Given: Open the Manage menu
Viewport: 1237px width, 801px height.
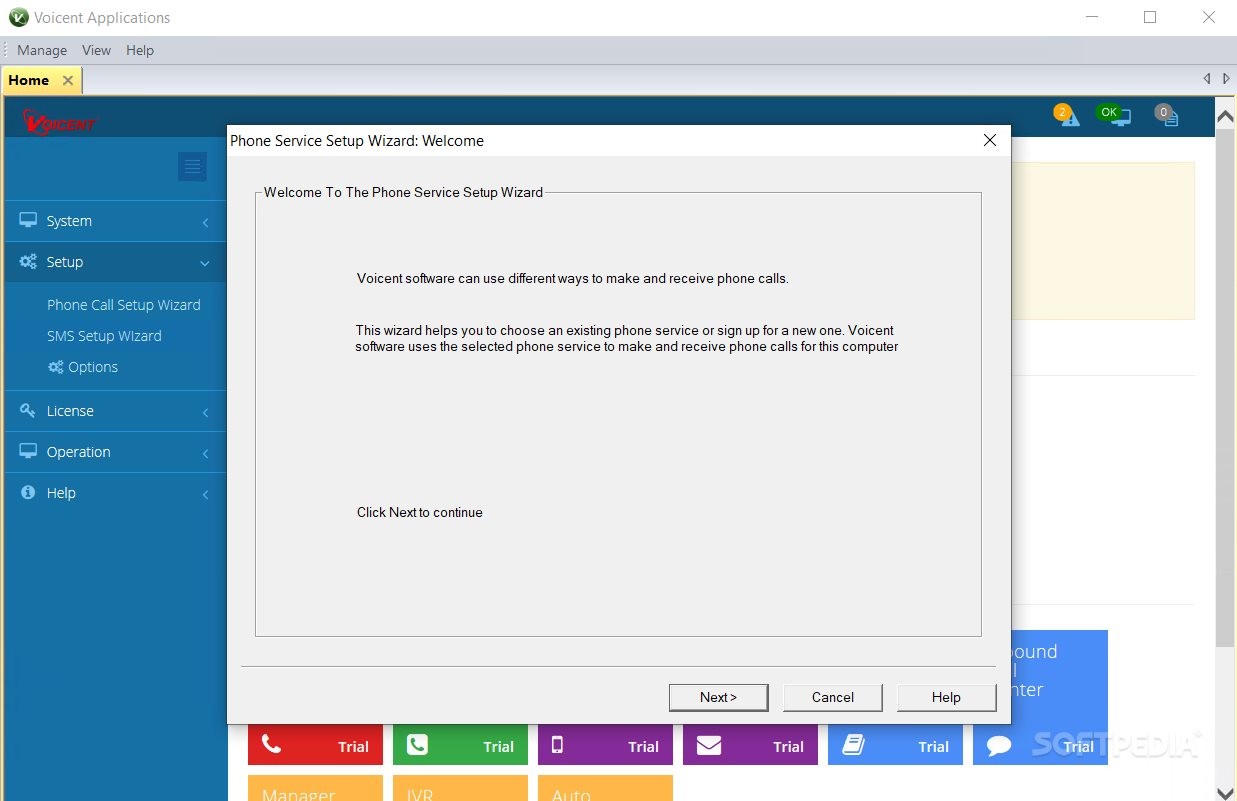Looking at the screenshot, I should pos(42,50).
